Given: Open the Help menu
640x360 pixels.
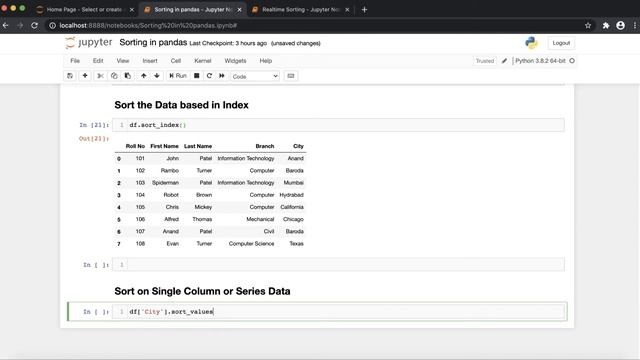Looking at the screenshot, I should point(266,61).
